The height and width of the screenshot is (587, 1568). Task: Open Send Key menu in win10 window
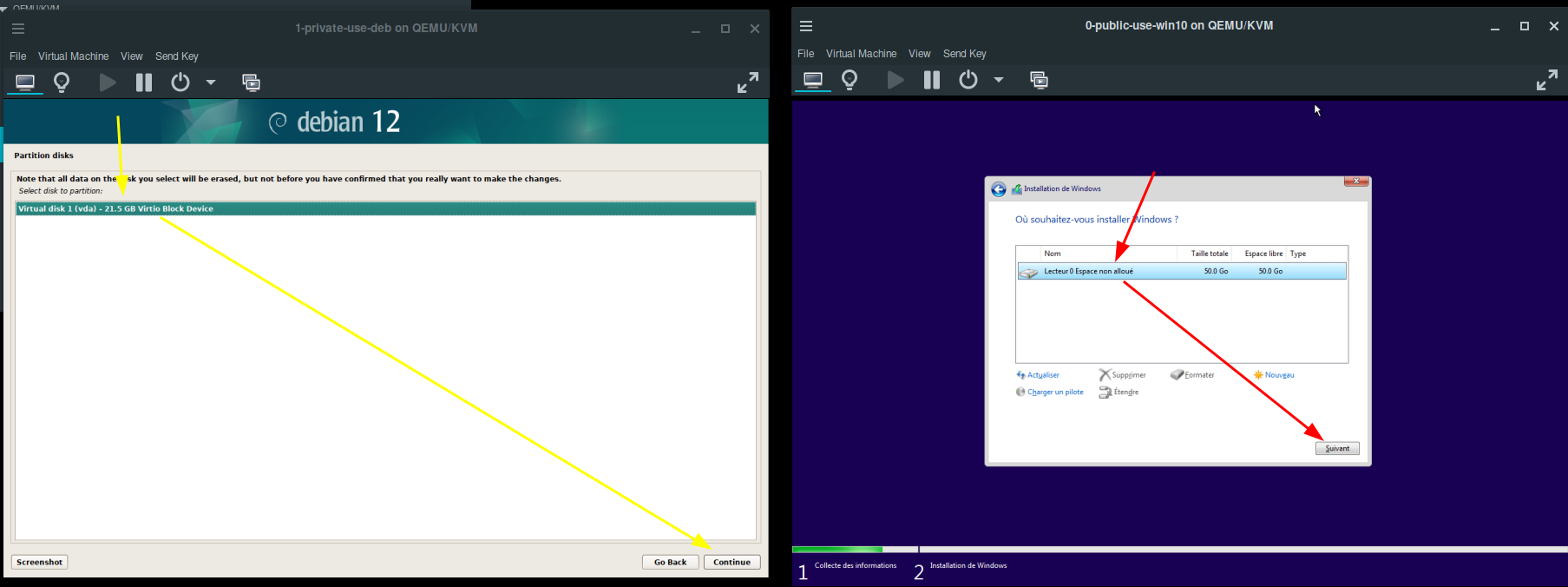click(x=965, y=54)
